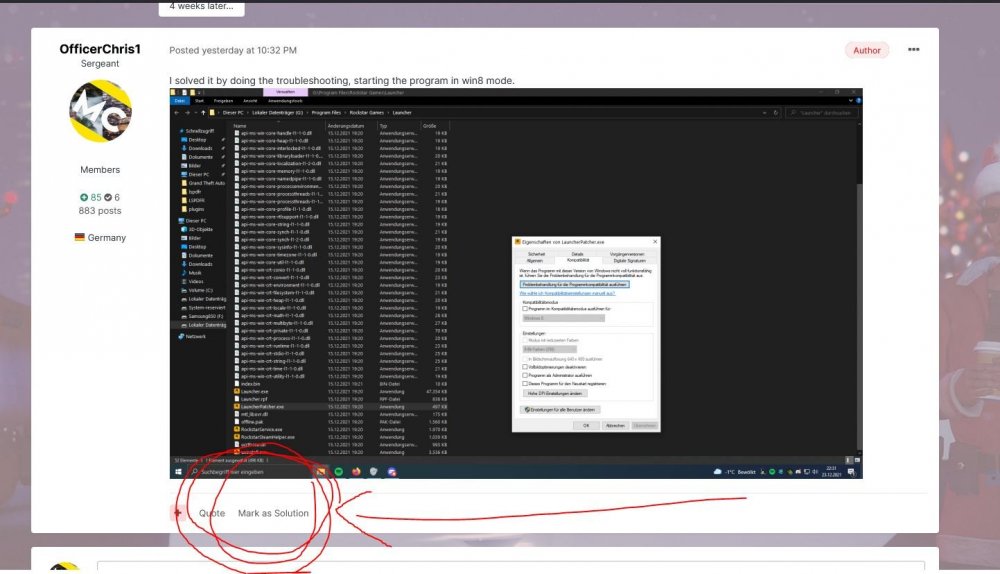
Task: Tick the Programm im Kompatibilitätsmodus ausführen checkbox
Action: coord(525,309)
